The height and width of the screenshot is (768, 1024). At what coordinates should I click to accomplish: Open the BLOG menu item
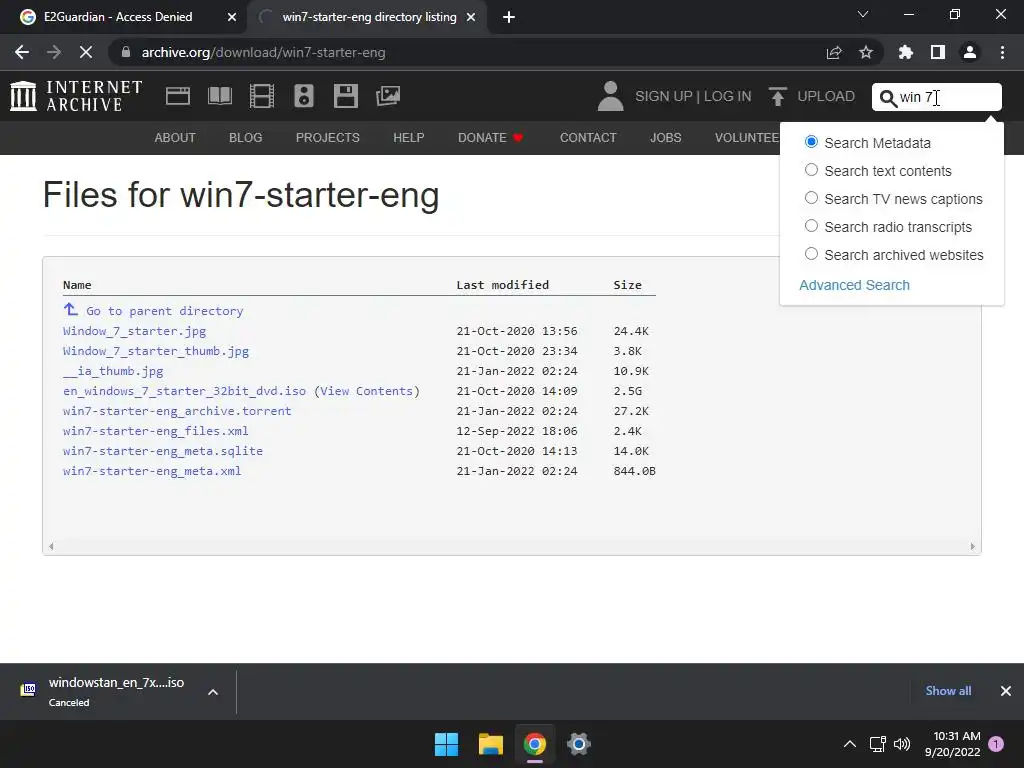(x=246, y=138)
